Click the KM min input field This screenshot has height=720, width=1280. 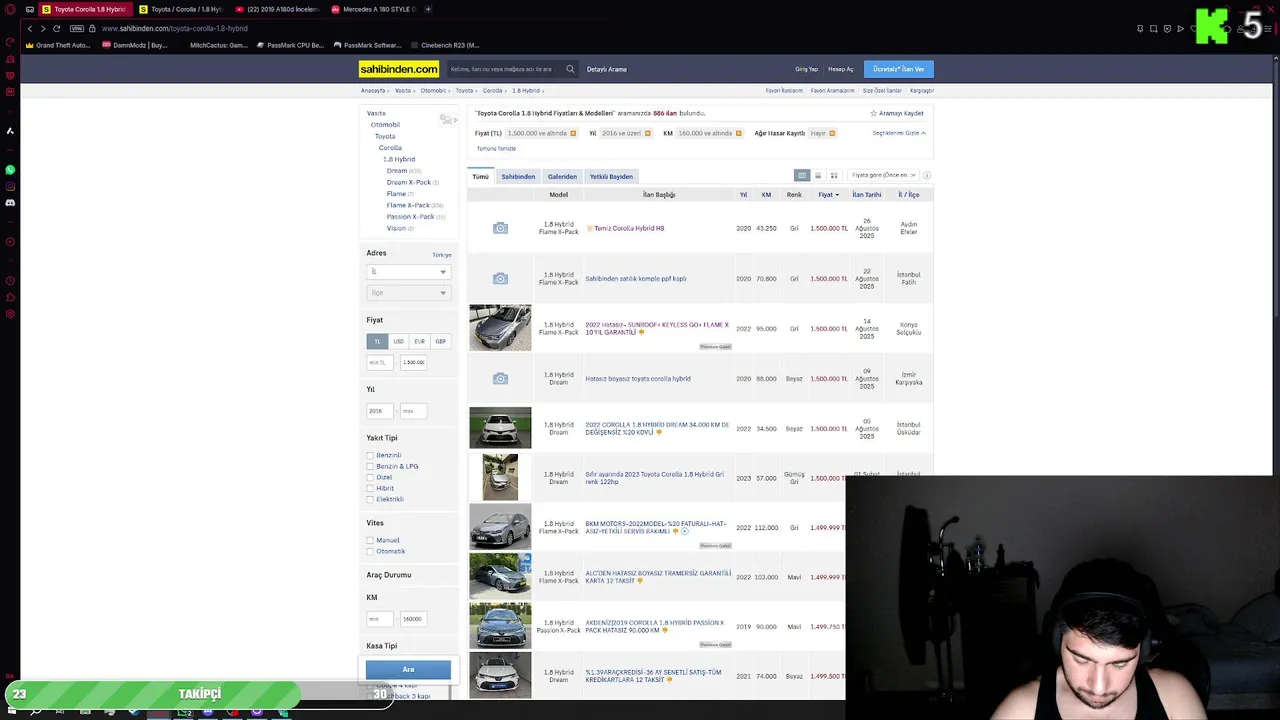(379, 619)
